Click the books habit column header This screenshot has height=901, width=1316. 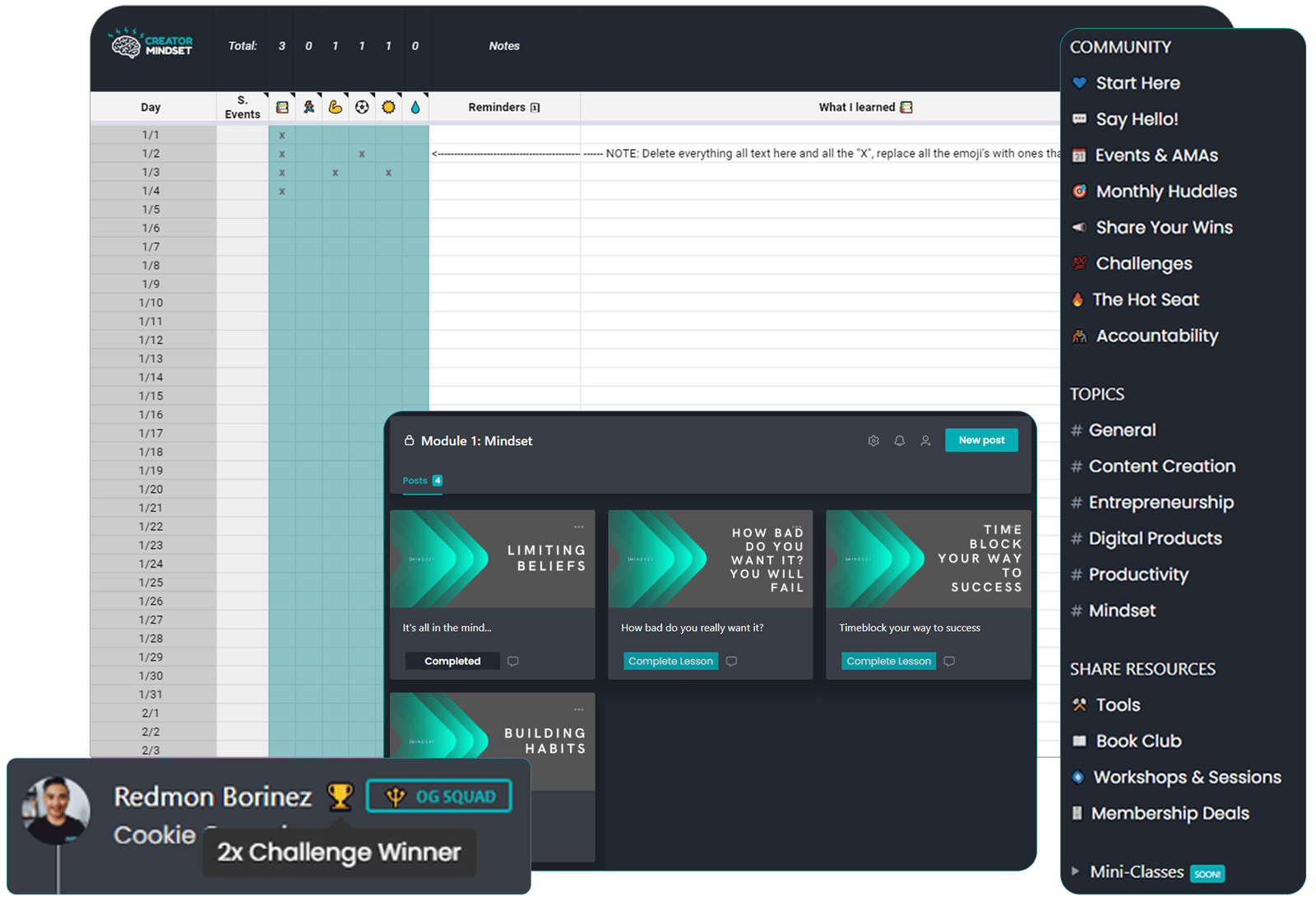(282, 107)
